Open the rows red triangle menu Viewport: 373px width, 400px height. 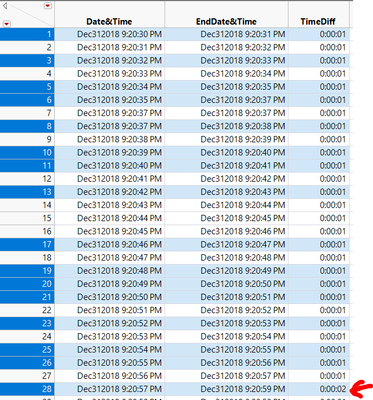(6, 24)
